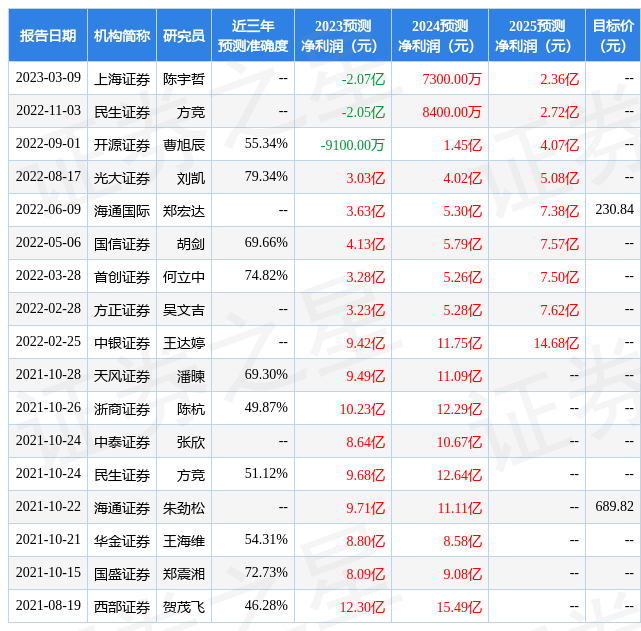
Task: Select researcher 张欣
Action: tap(191, 443)
